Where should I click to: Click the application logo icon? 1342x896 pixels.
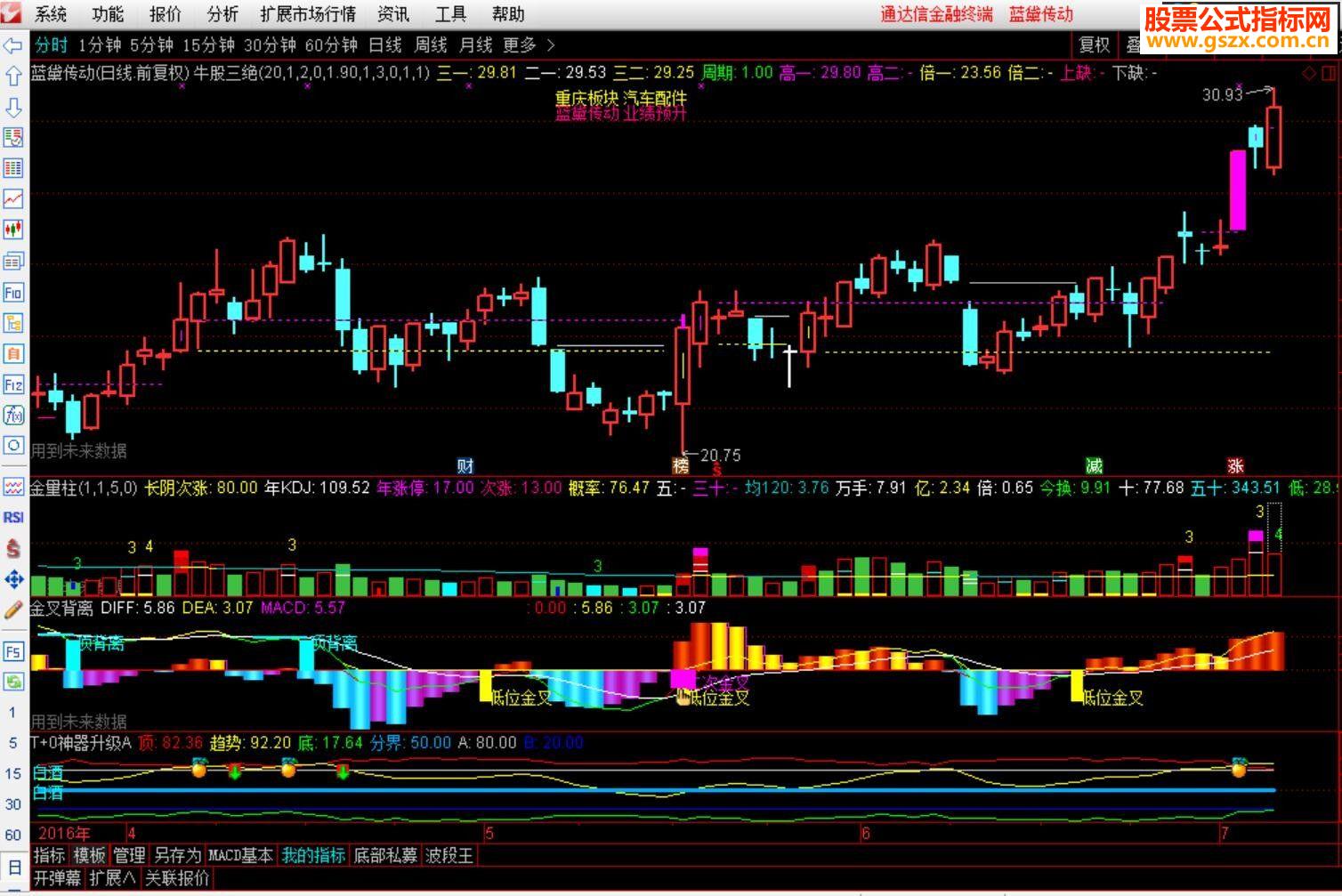[x=12, y=12]
